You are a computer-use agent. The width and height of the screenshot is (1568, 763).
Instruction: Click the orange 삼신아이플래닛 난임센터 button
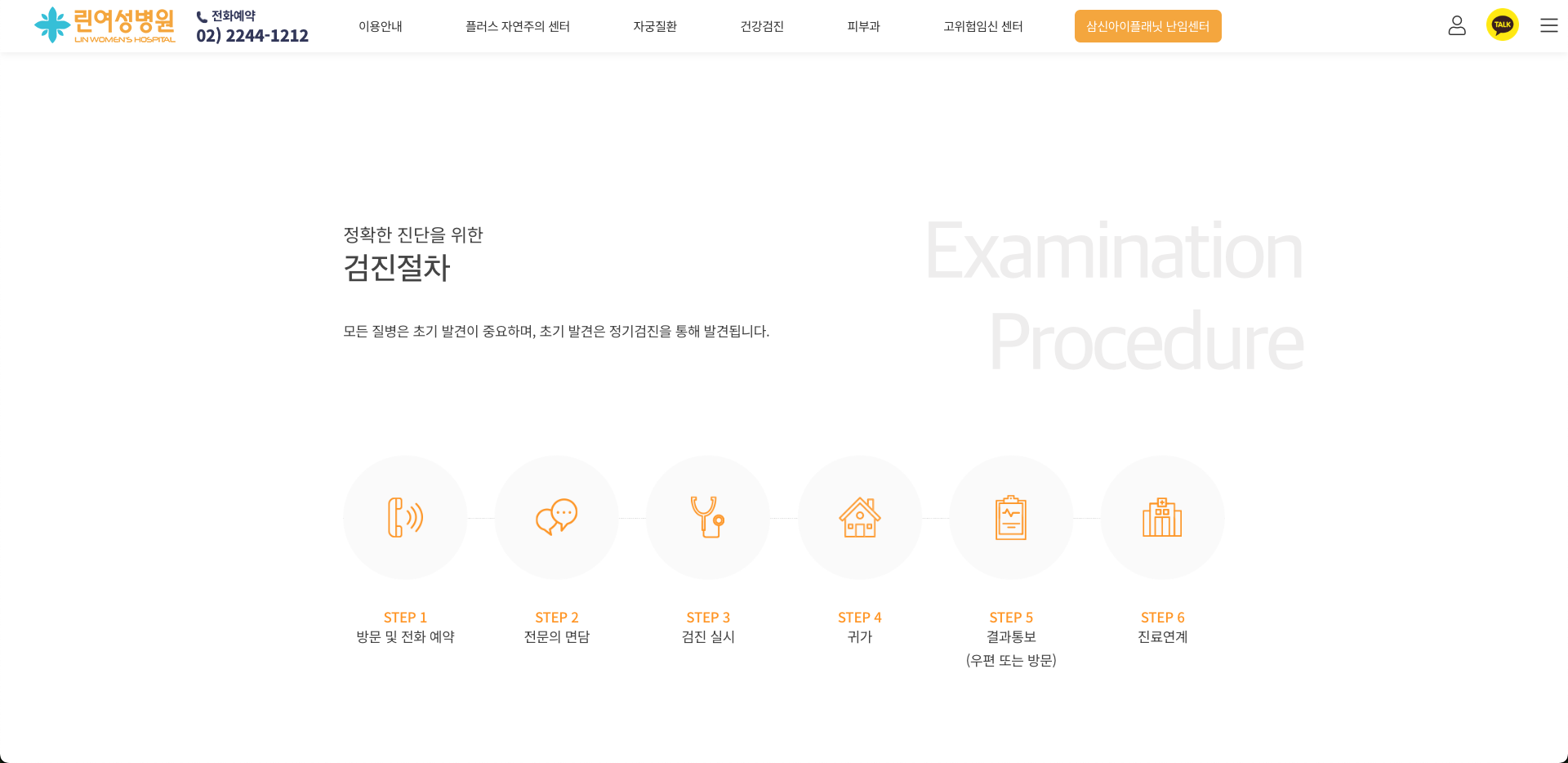(x=1148, y=26)
